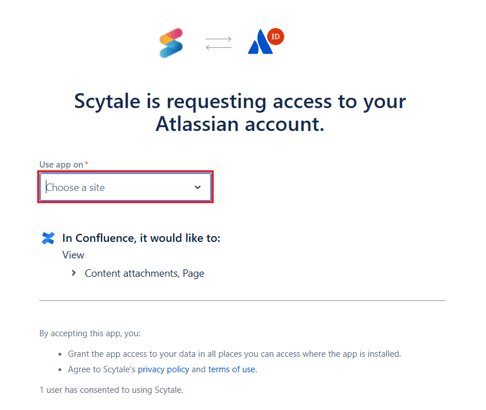The width and height of the screenshot is (486, 410).
Task: Click the two-way exchange arrows icon
Action: point(219,43)
